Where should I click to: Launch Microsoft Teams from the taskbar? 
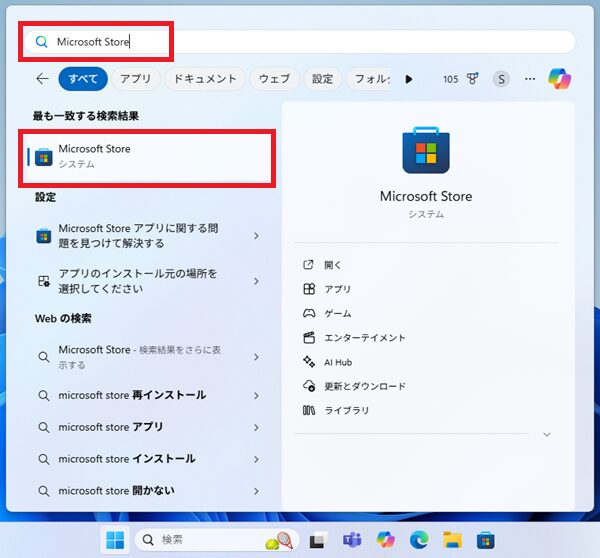pos(352,540)
